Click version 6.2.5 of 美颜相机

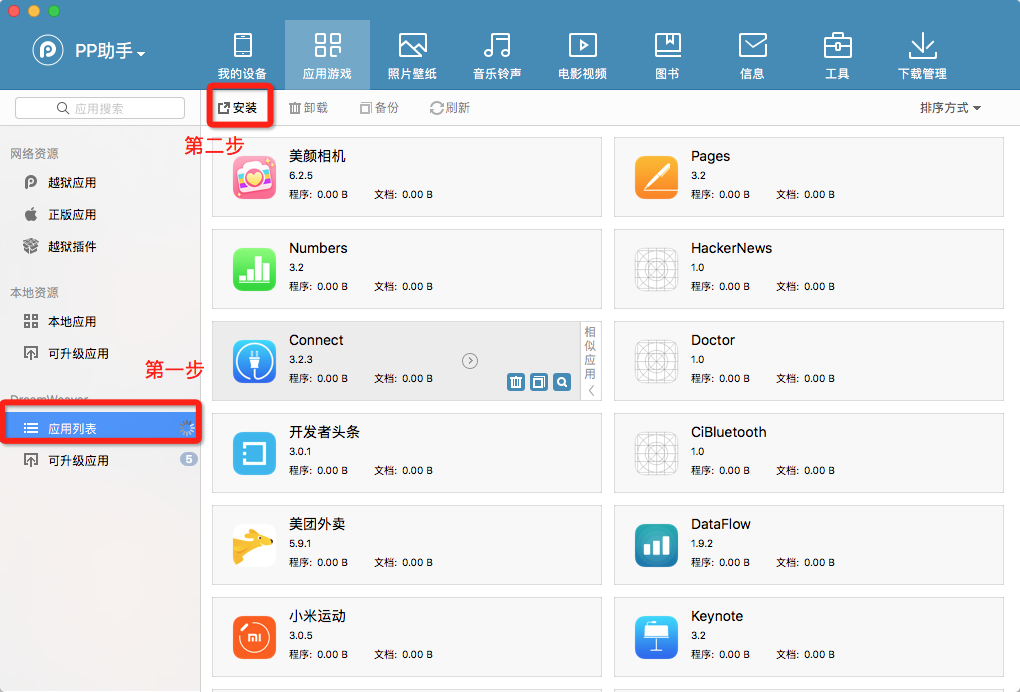301,176
